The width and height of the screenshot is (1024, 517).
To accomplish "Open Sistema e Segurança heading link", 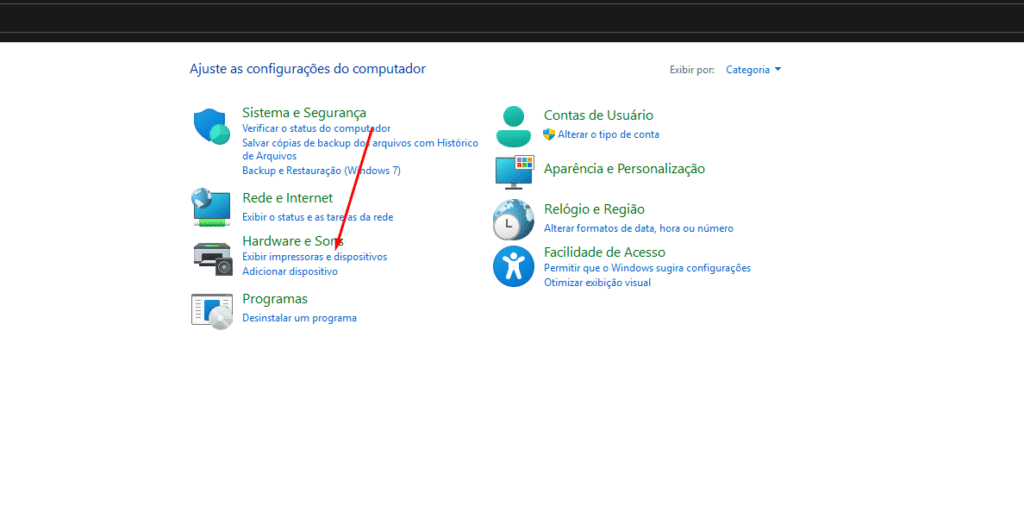I will [x=304, y=113].
